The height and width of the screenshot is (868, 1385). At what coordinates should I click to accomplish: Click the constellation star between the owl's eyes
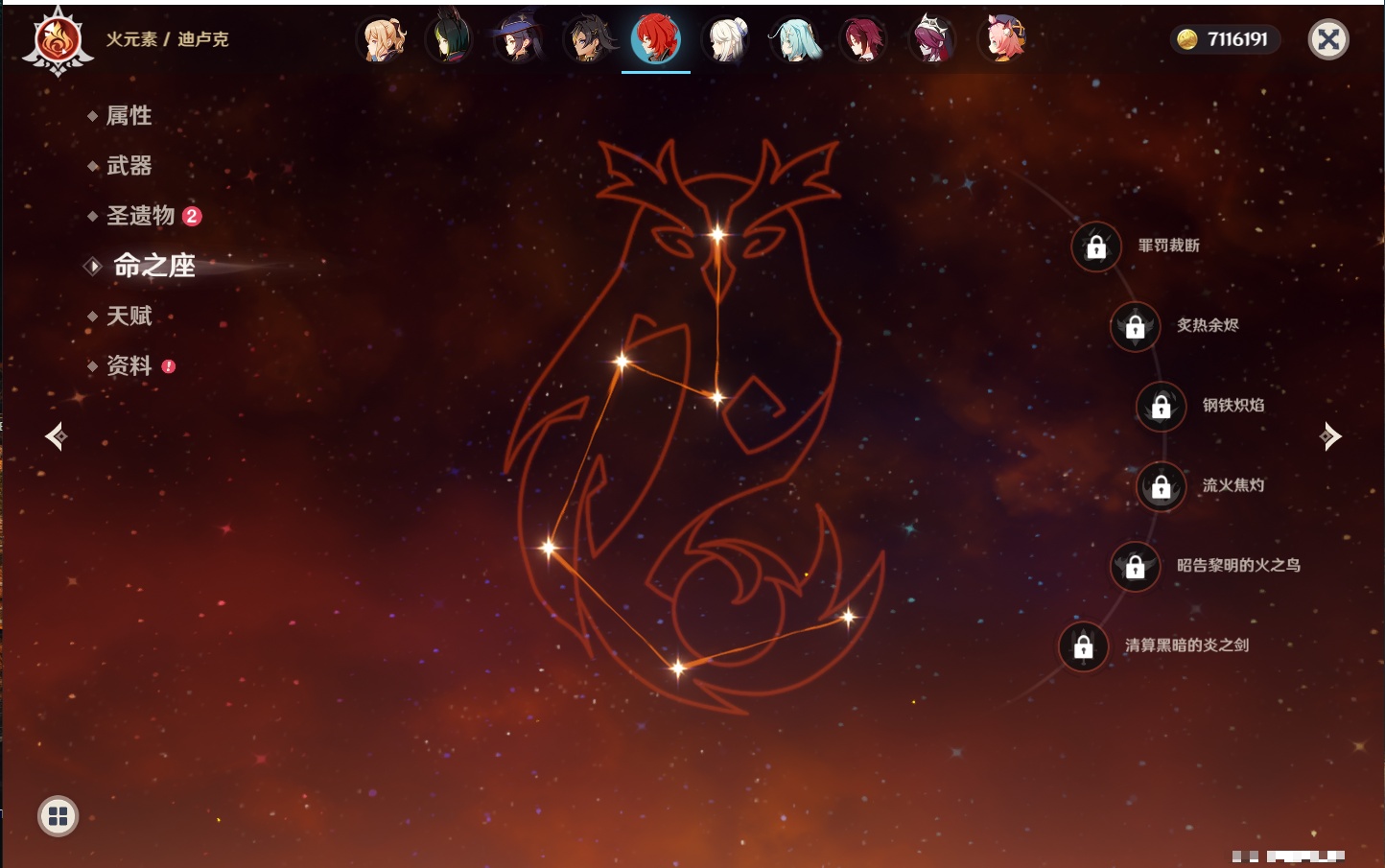point(717,234)
